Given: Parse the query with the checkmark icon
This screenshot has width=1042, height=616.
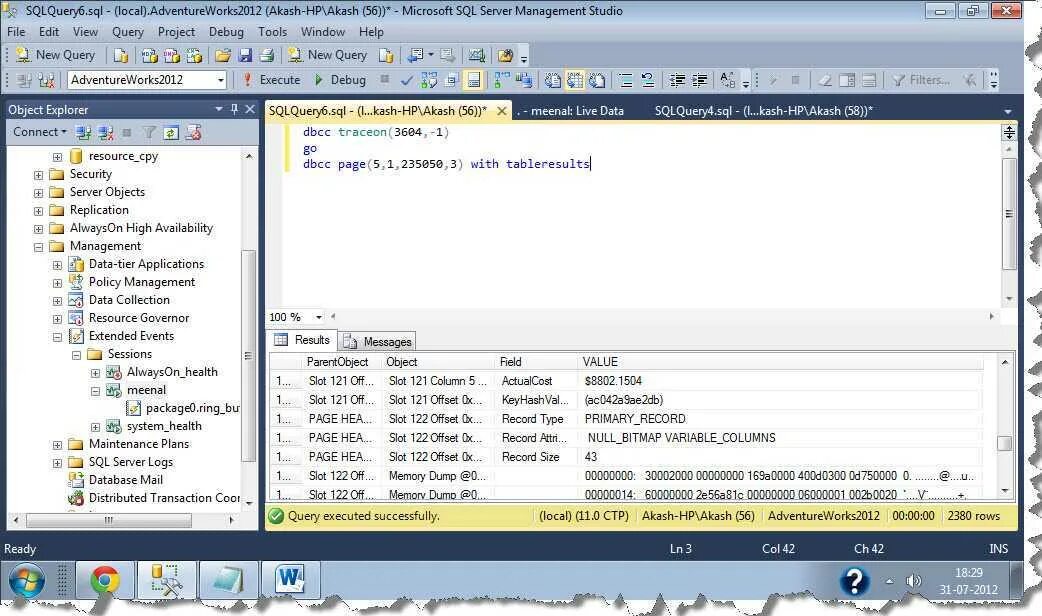Looking at the screenshot, I should [407, 80].
